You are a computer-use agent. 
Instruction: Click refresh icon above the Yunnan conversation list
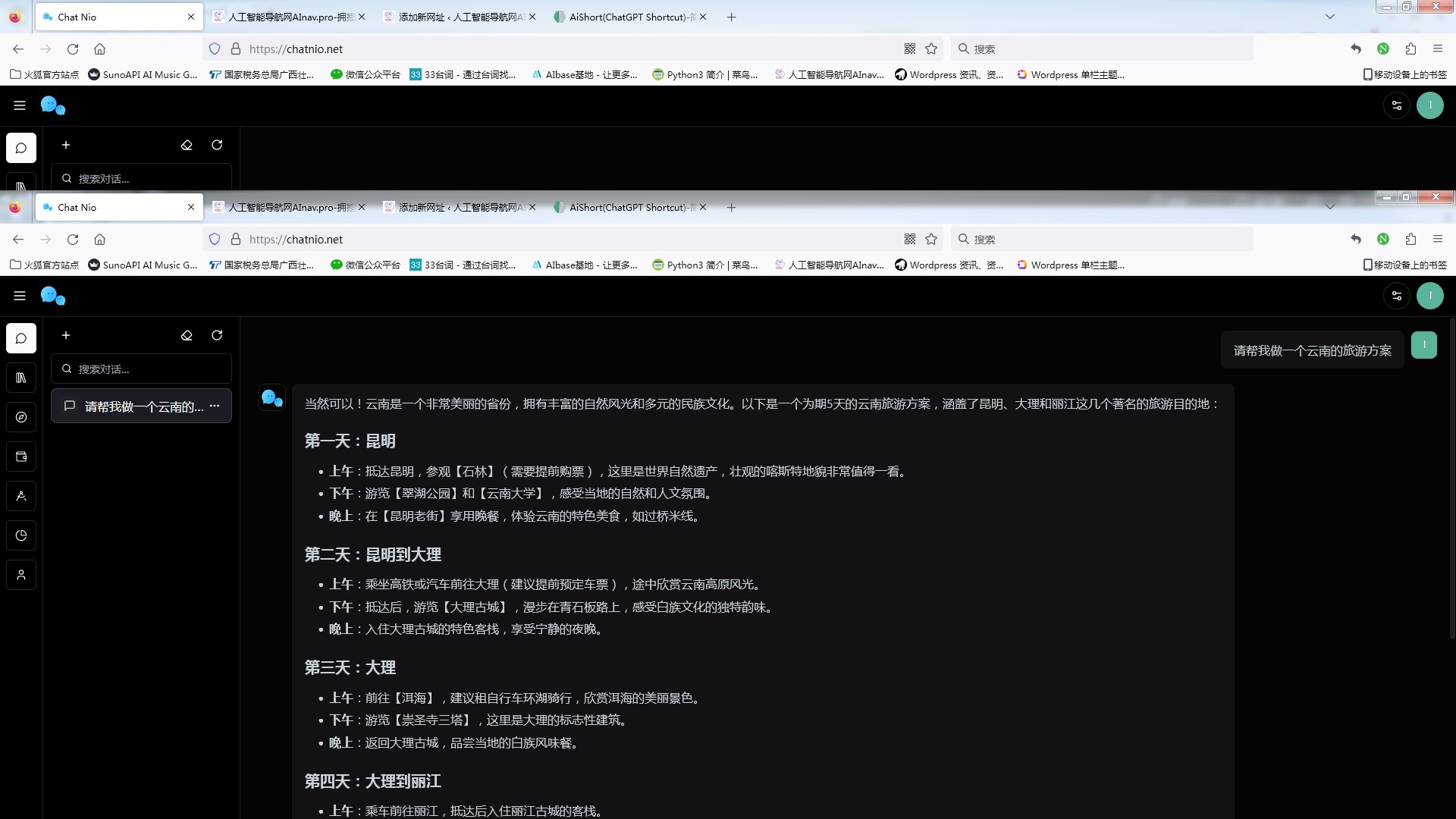coord(217,335)
